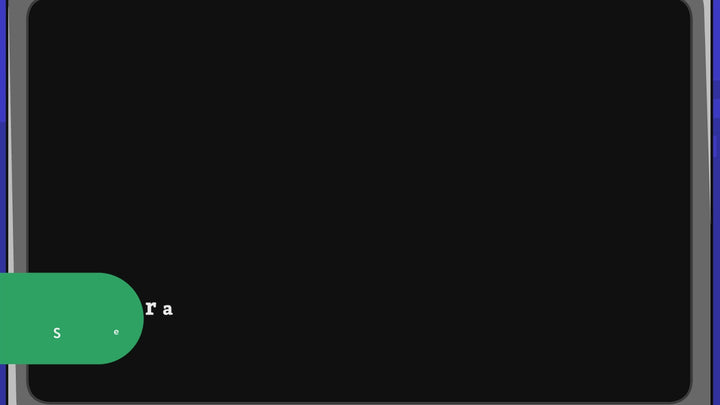Click the top-right rounded corner of black screen
The height and width of the screenshot is (405, 720).
coord(683,7)
